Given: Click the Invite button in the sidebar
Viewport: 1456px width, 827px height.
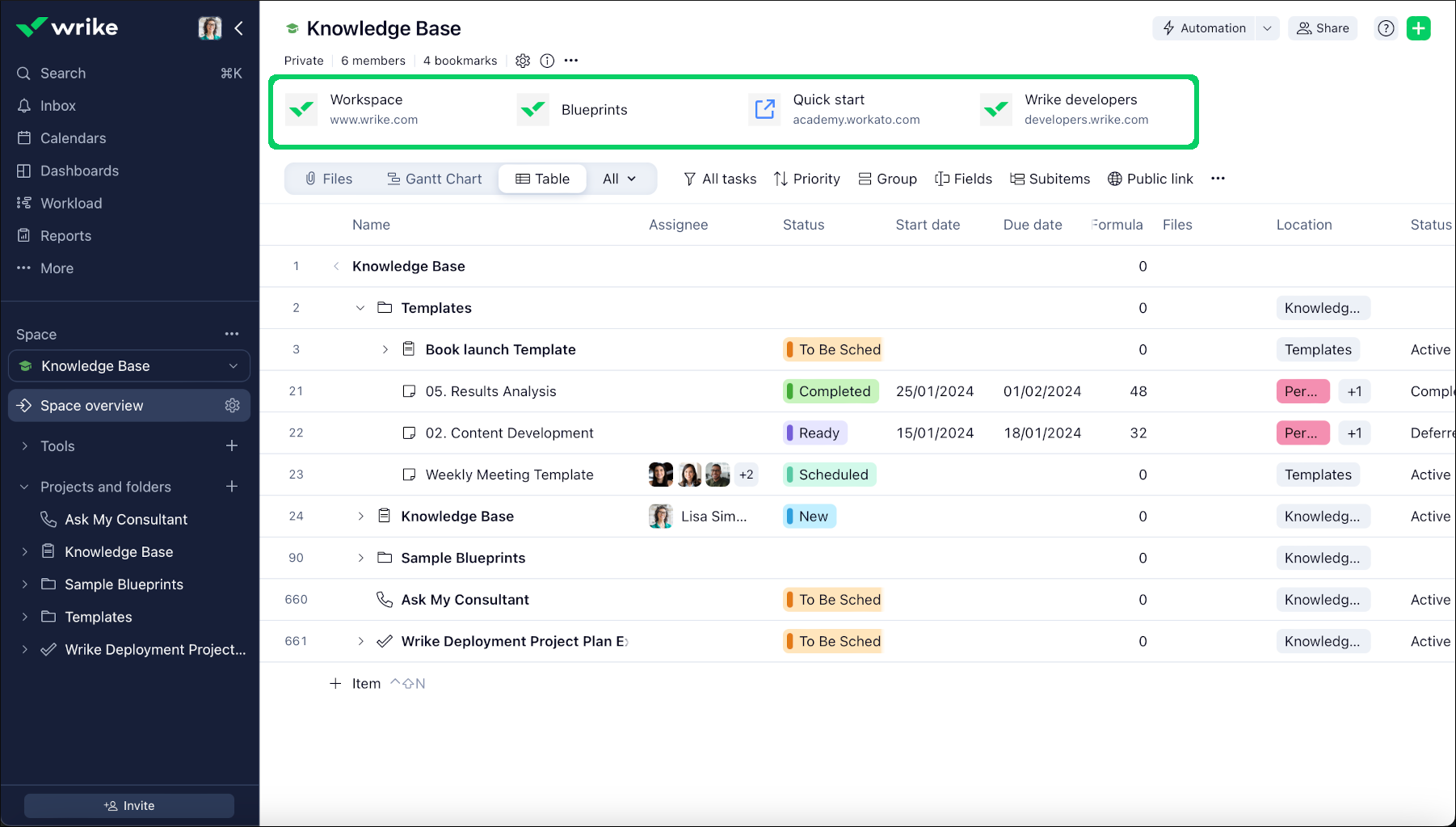Looking at the screenshot, I should [128, 805].
